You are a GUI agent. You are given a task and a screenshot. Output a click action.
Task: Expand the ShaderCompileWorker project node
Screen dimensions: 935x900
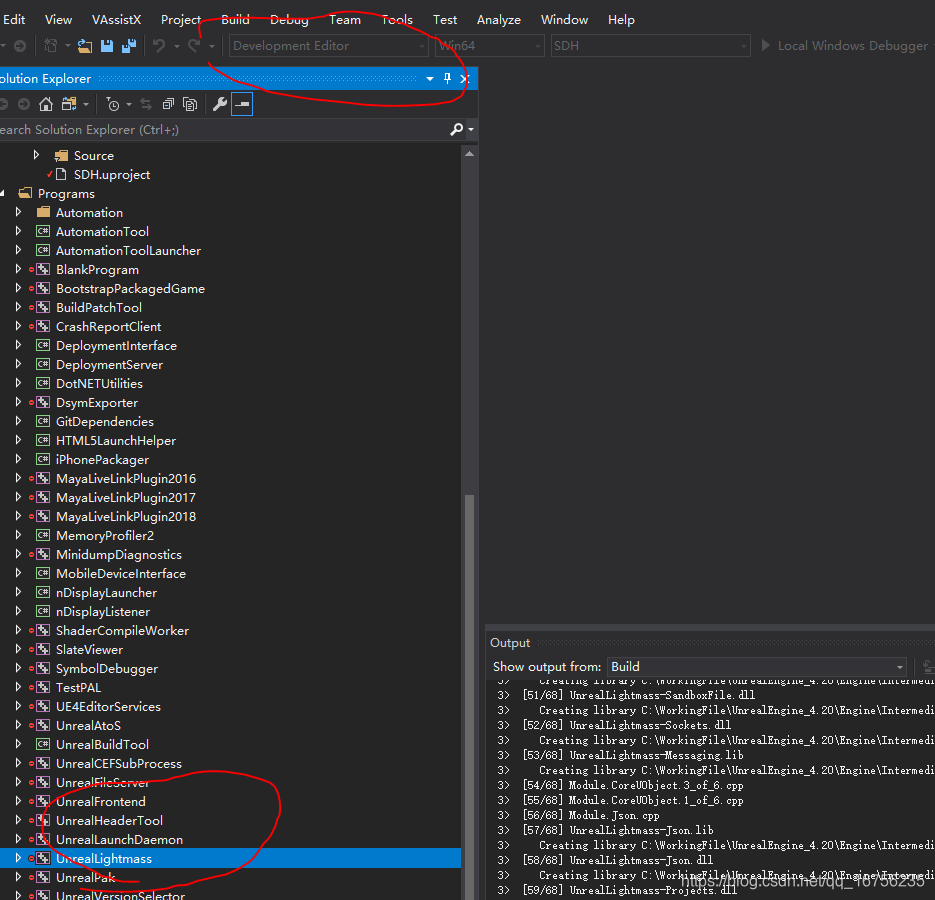(x=18, y=630)
